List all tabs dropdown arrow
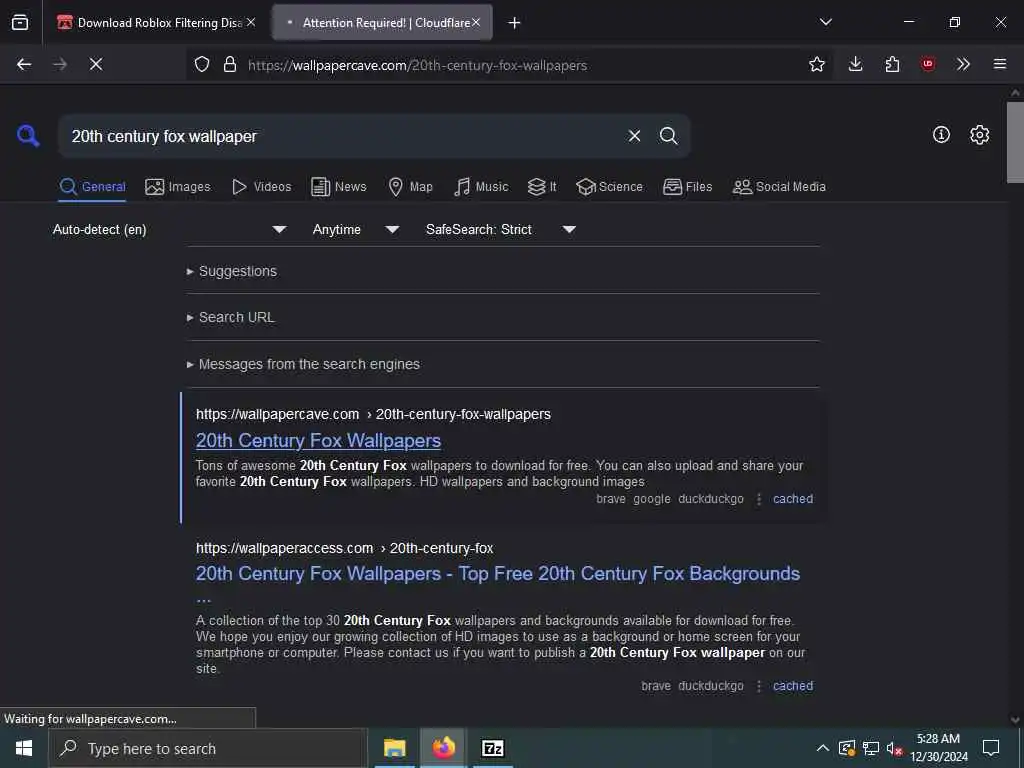The image size is (1024, 768). [x=826, y=22]
